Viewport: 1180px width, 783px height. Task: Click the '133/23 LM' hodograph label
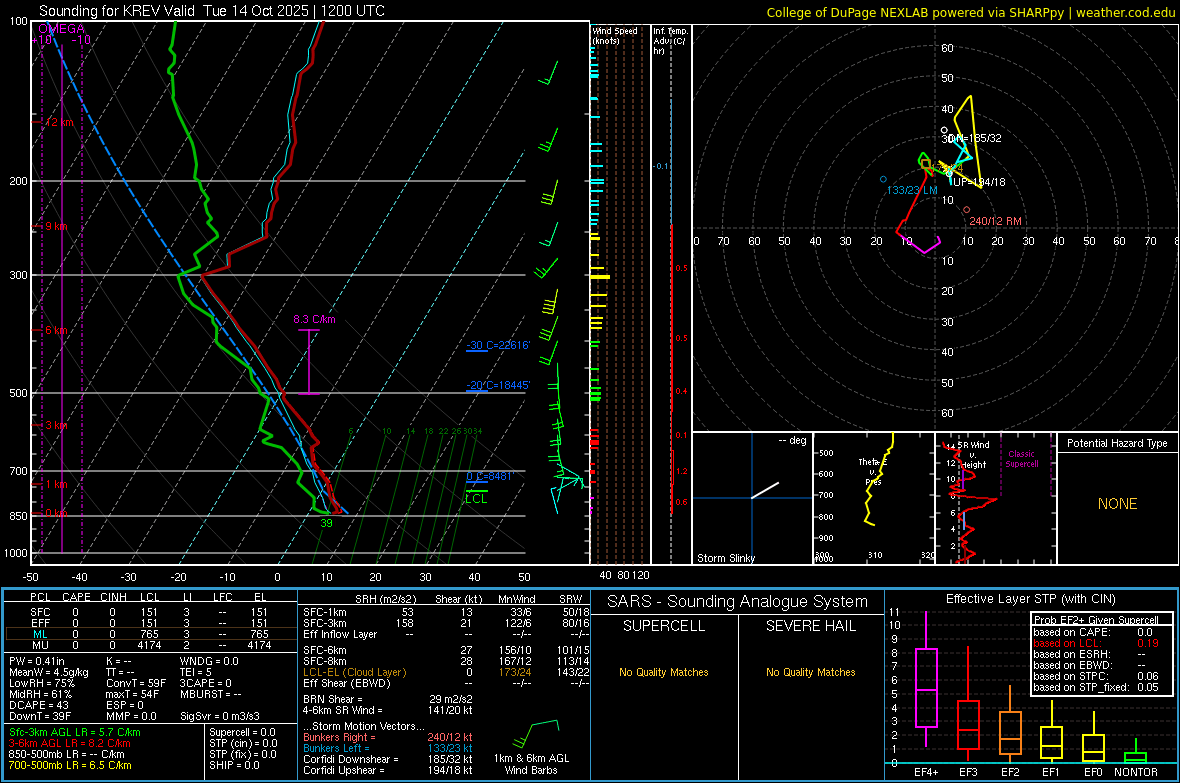click(x=911, y=190)
